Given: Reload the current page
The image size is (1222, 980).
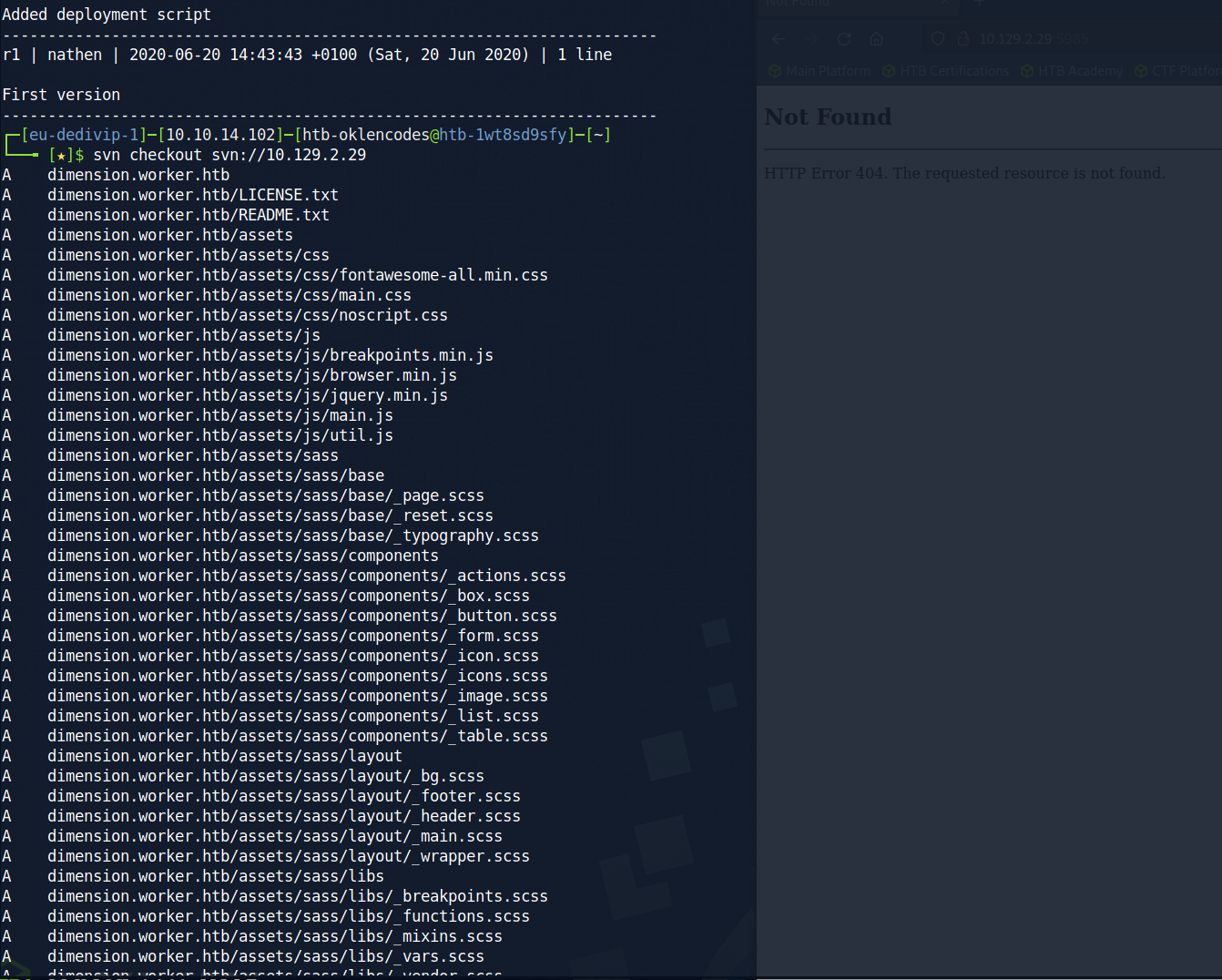Looking at the screenshot, I should tap(844, 39).
